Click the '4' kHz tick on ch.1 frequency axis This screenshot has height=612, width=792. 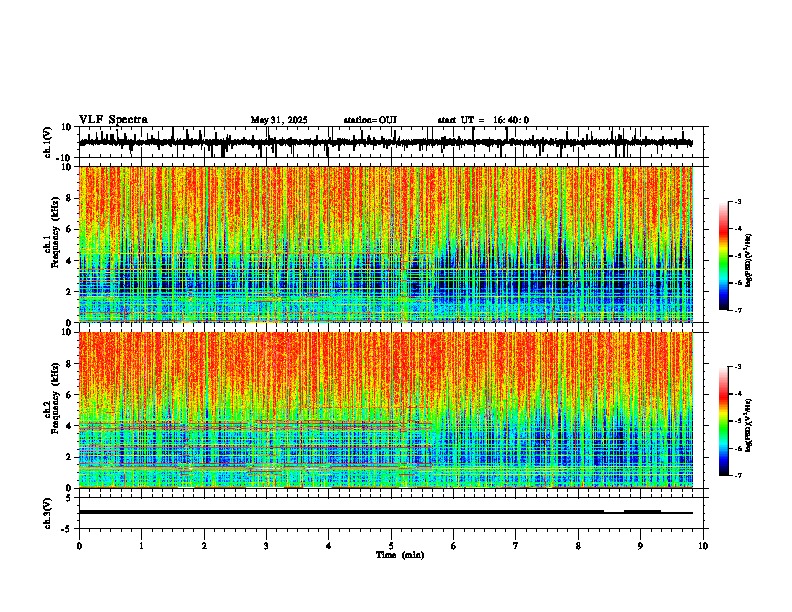tap(69, 261)
